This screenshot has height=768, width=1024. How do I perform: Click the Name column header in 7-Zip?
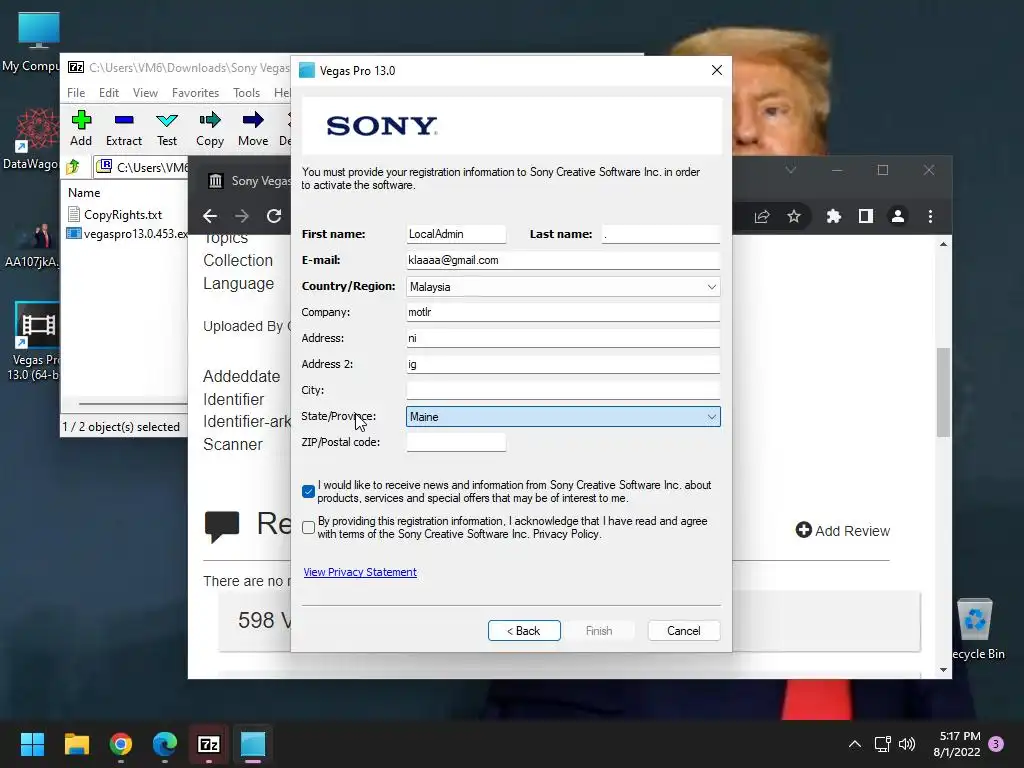[84, 193]
